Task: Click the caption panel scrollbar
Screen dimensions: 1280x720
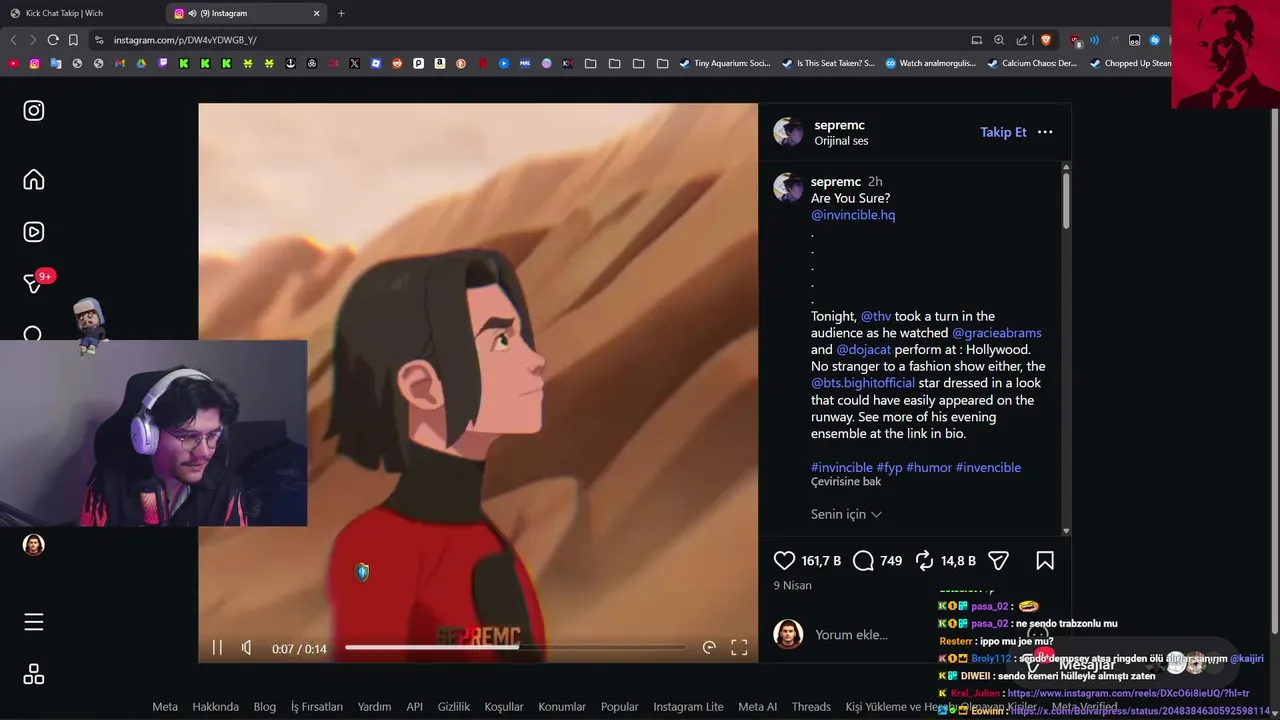Action: [1066, 200]
